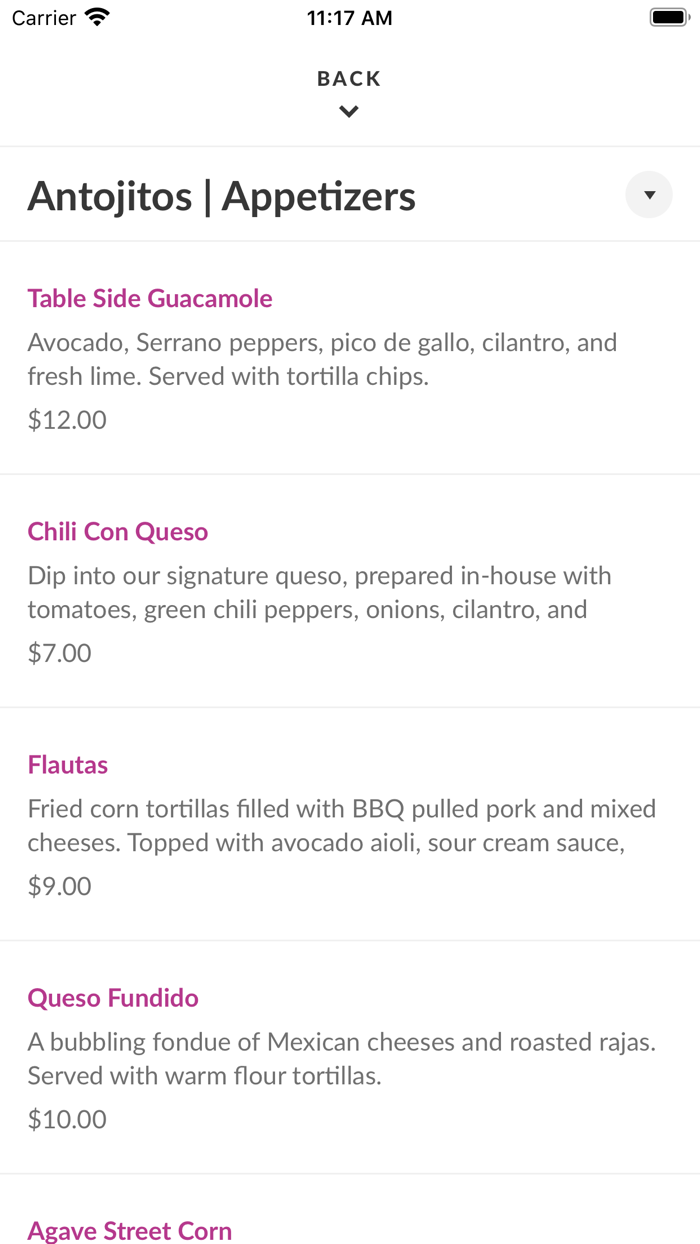Select Chili Con Queso menu item
700x1244 pixels.
[117, 531]
